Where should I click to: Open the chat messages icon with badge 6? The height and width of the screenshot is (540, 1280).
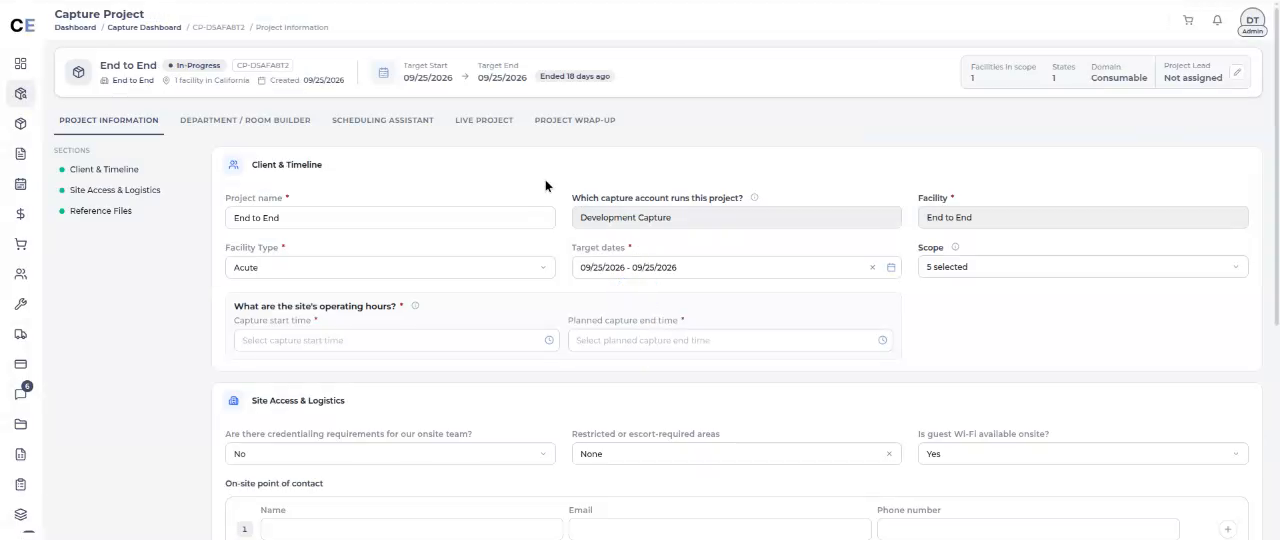(21, 393)
